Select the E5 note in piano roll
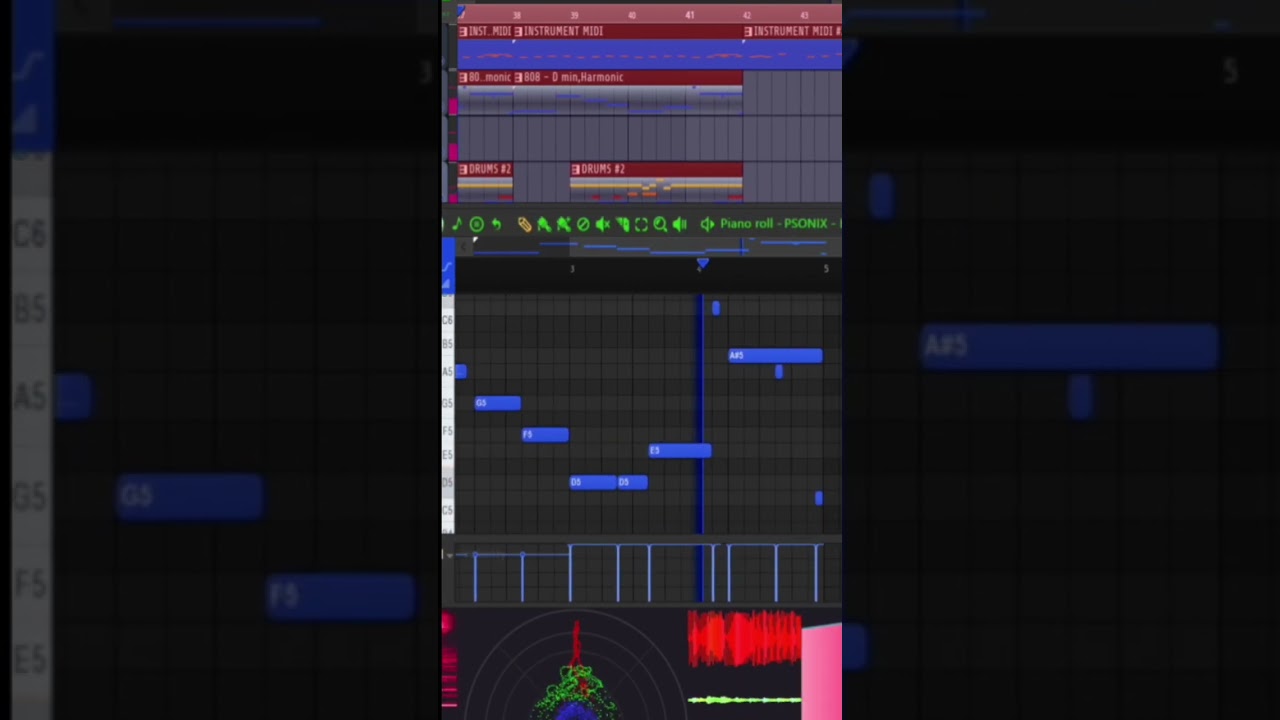The width and height of the screenshot is (1280, 720). pos(680,450)
